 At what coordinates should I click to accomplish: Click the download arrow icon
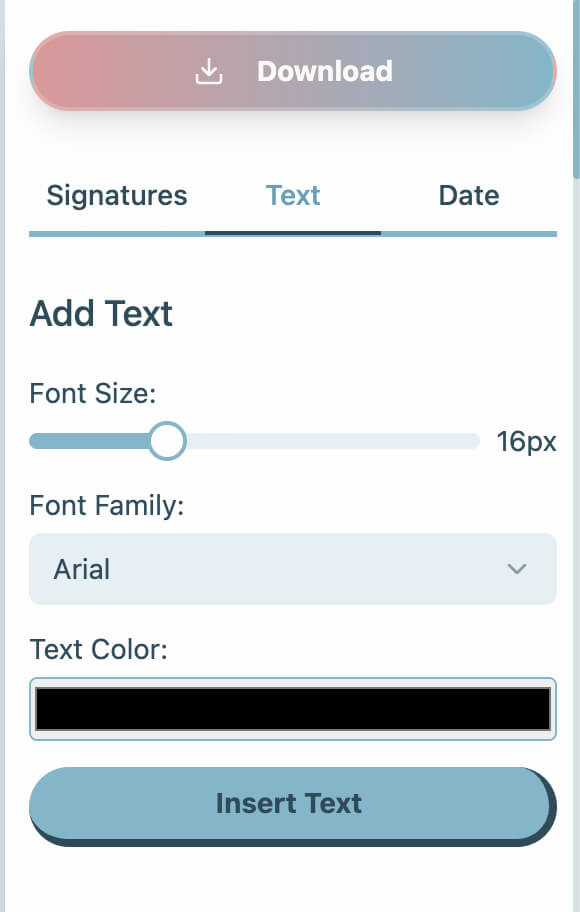click(x=208, y=70)
